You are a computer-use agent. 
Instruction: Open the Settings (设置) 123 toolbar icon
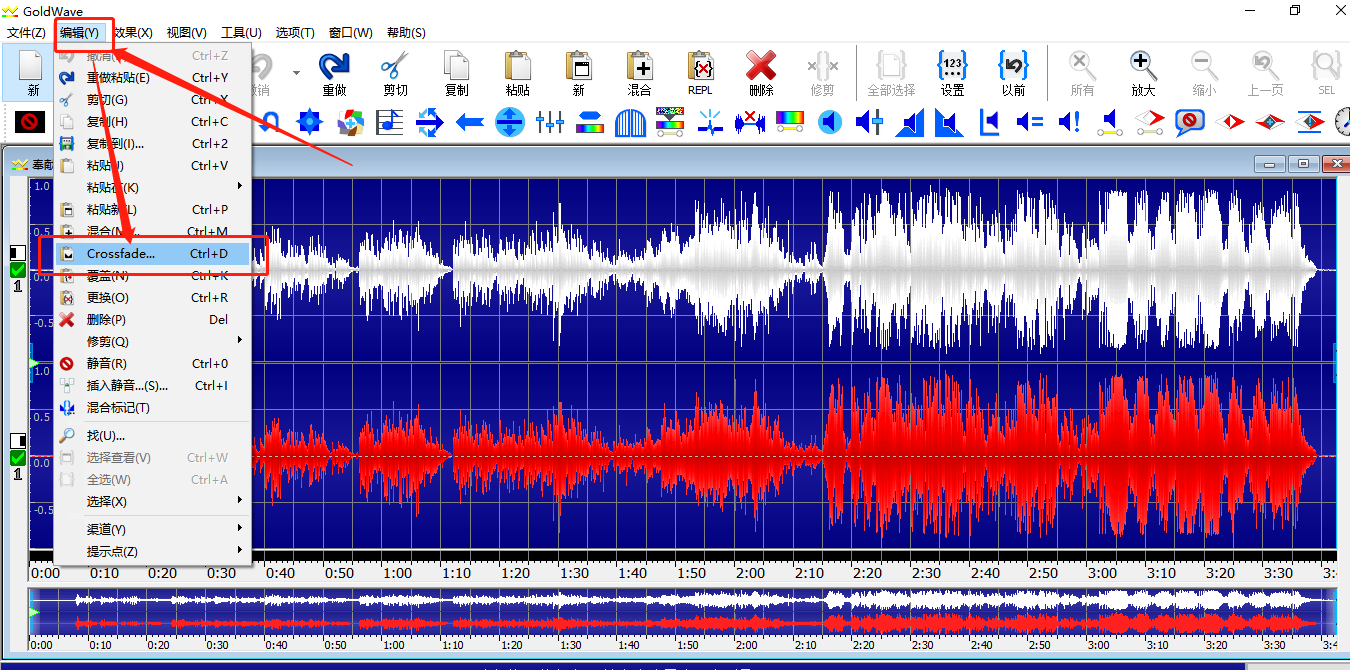click(x=952, y=68)
